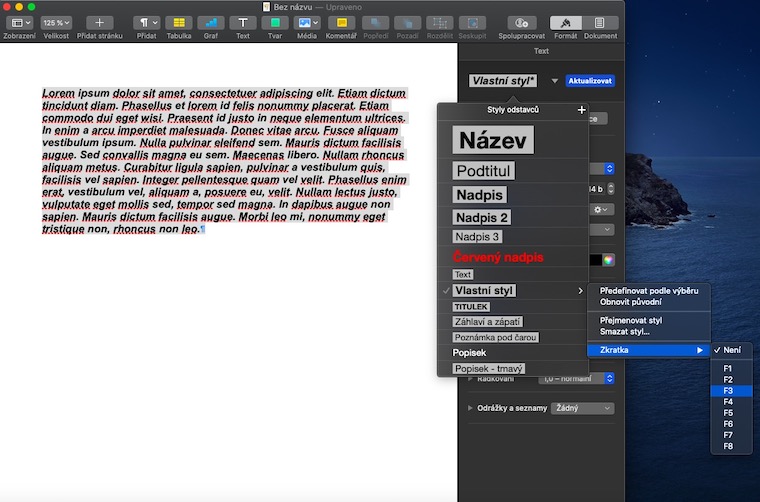Expand the Řádkování disclosure triangle

470,378
